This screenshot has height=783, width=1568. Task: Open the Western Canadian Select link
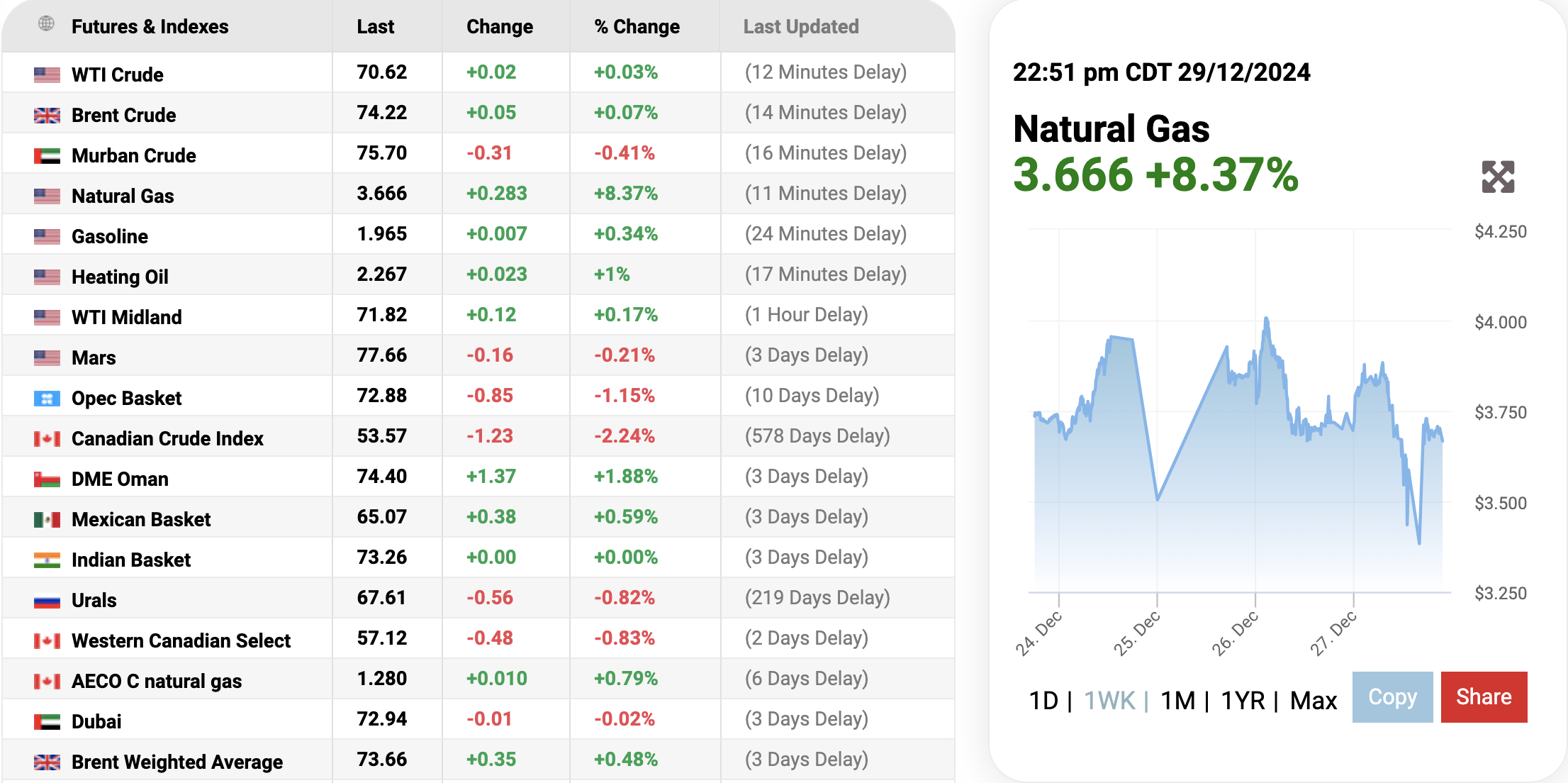(181, 640)
